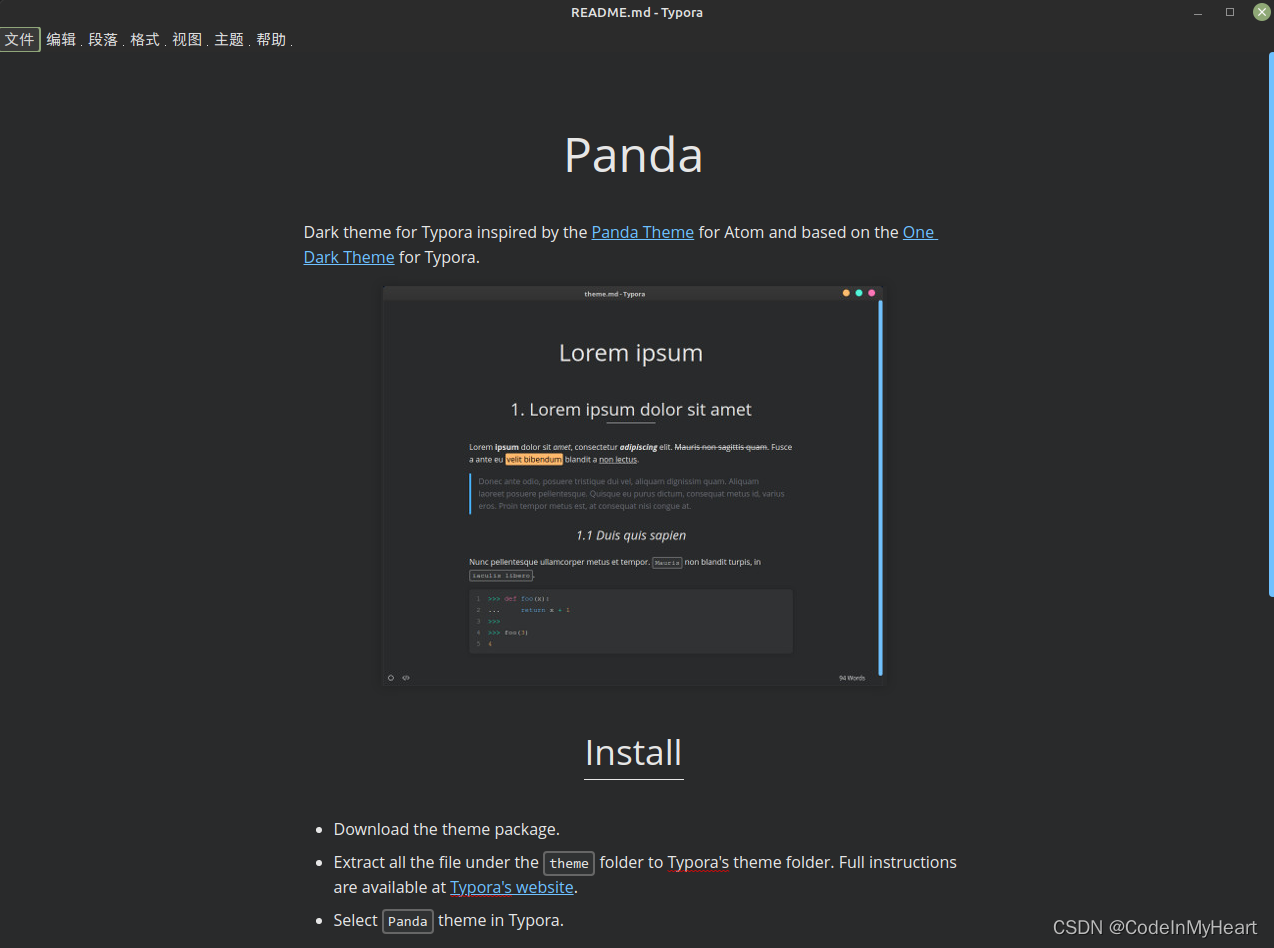Click the cyan window dot in preview image
This screenshot has height=948, width=1274.
coord(859,293)
